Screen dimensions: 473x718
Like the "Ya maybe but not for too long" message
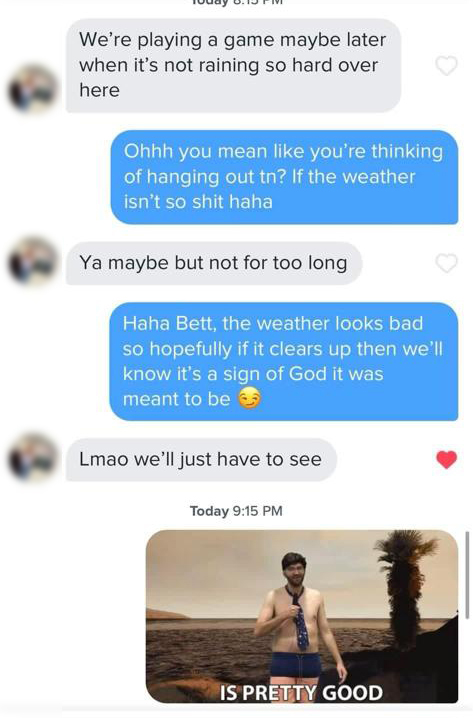click(x=446, y=263)
